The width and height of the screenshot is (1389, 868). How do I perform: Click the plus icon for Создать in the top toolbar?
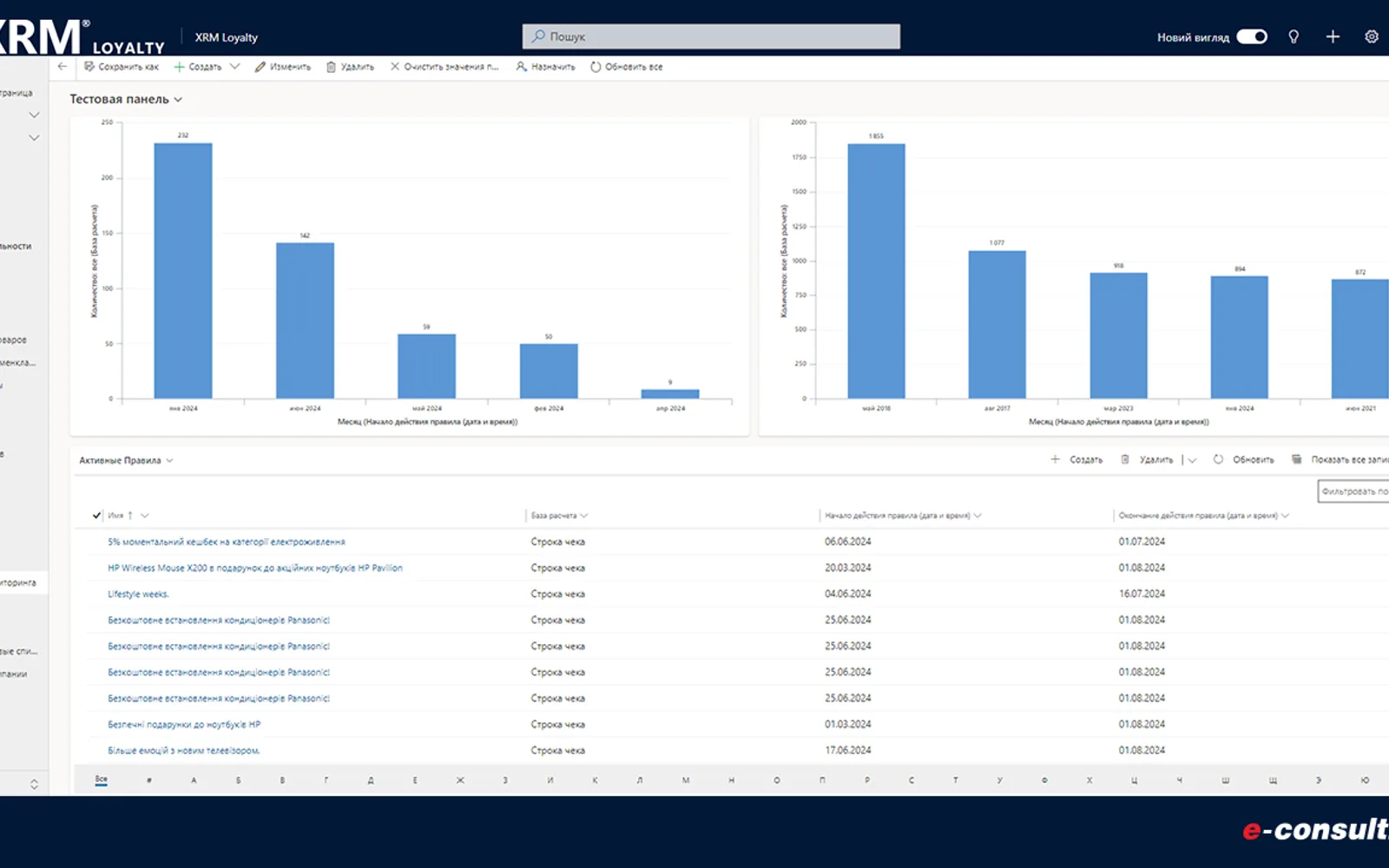[179, 67]
